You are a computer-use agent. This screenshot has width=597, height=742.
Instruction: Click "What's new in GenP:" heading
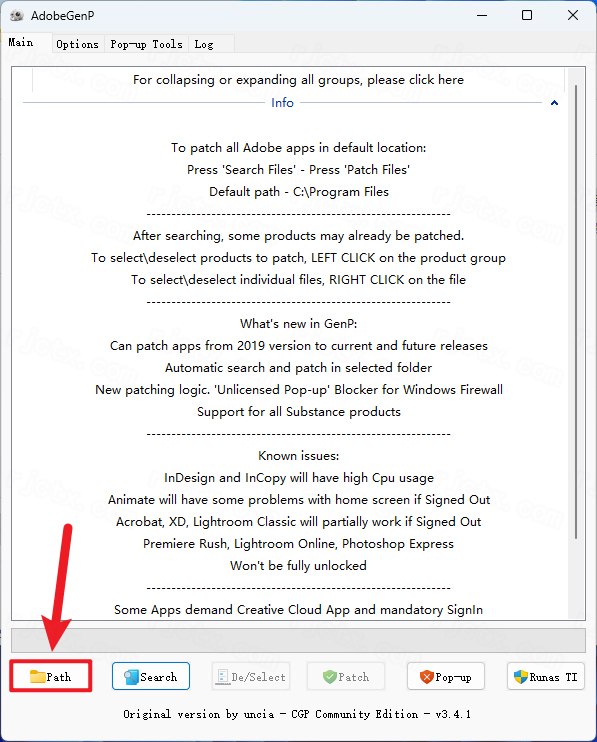[x=298, y=324]
